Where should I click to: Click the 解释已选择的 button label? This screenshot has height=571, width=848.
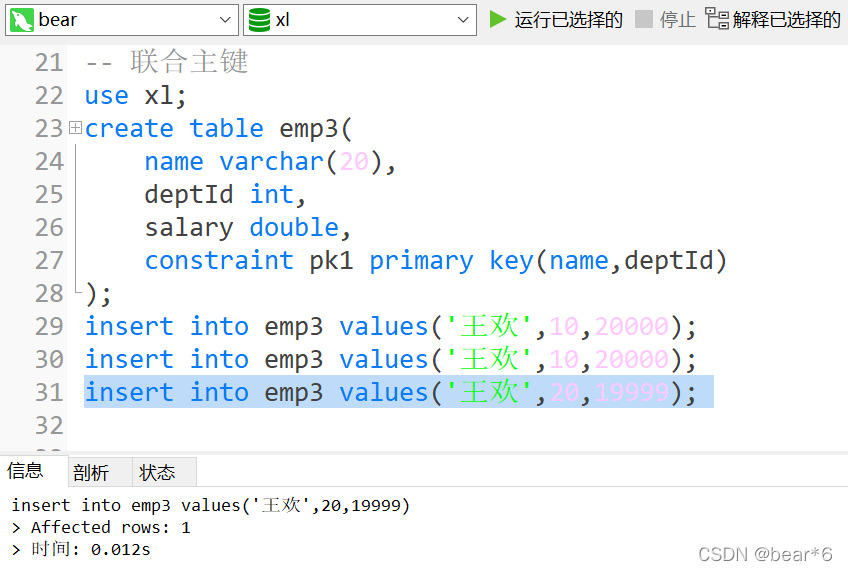[x=787, y=20]
